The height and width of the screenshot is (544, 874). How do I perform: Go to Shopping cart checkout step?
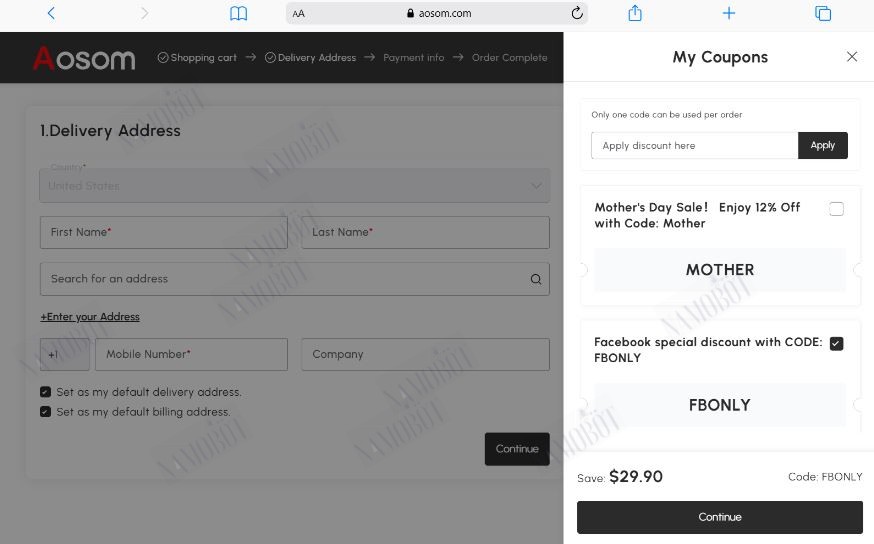click(197, 57)
